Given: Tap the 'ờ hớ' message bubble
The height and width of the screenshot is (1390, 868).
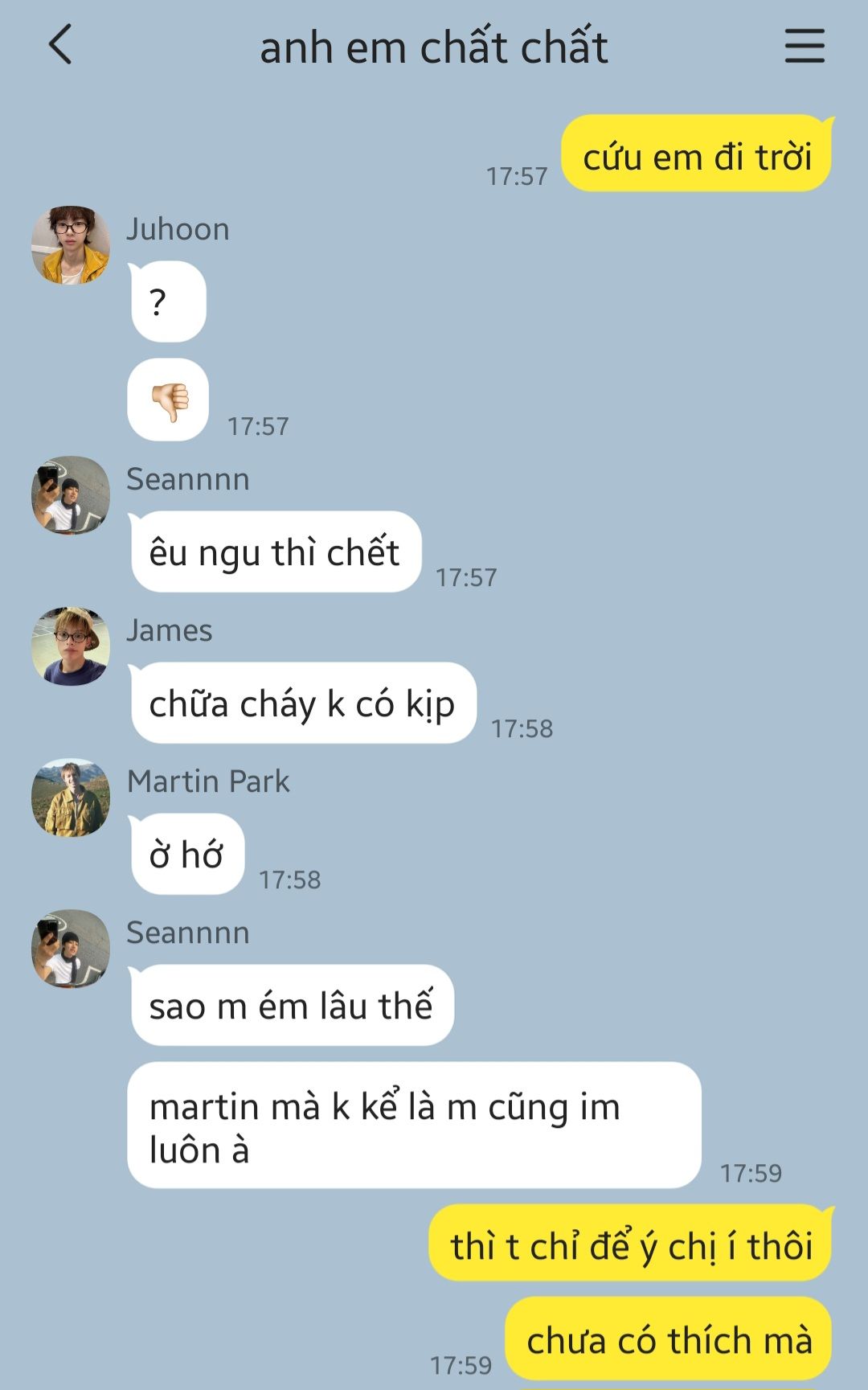Looking at the screenshot, I should 186,855.
